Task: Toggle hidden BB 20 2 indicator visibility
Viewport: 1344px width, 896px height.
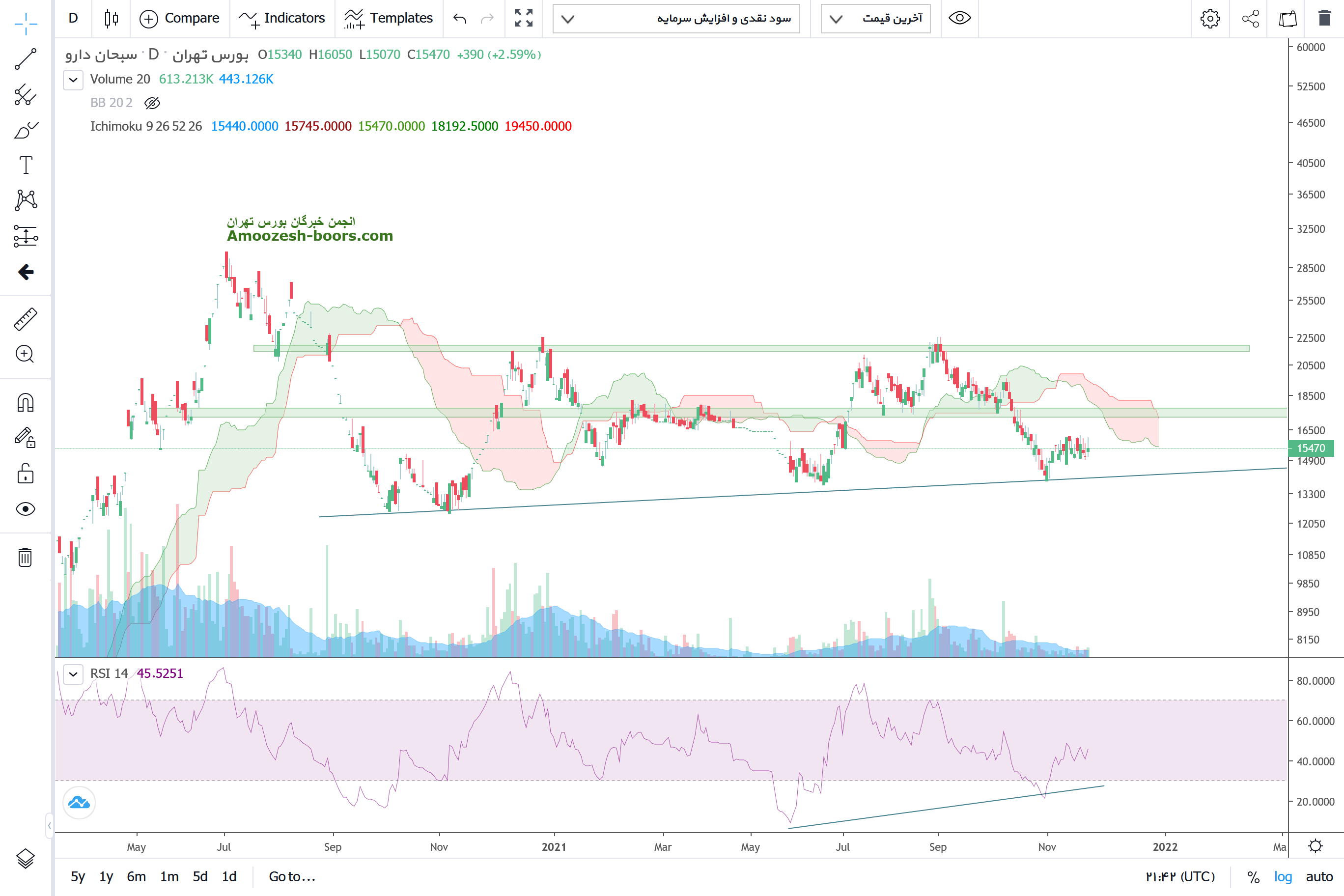Action: (x=152, y=103)
